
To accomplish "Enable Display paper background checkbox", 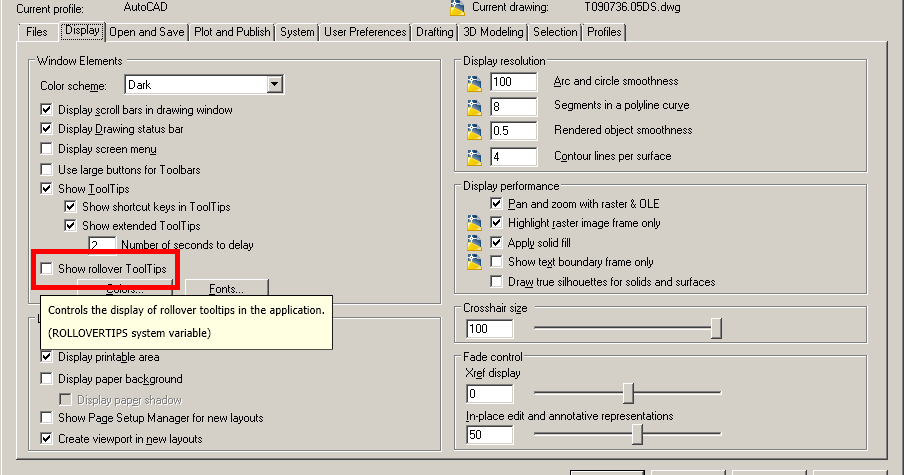I will tap(46, 379).
